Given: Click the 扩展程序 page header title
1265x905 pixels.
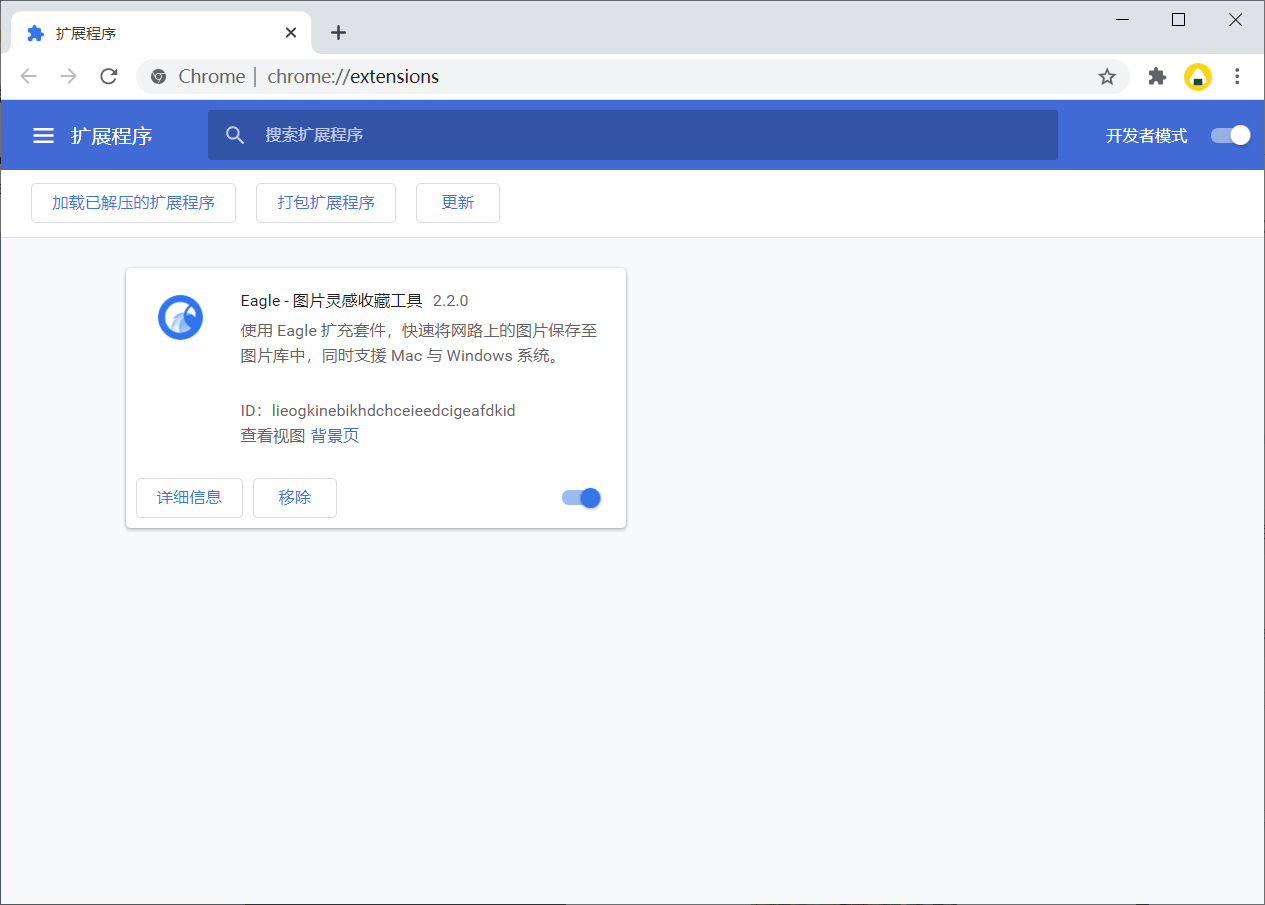Looking at the screenshot, I should click(112, 136).
